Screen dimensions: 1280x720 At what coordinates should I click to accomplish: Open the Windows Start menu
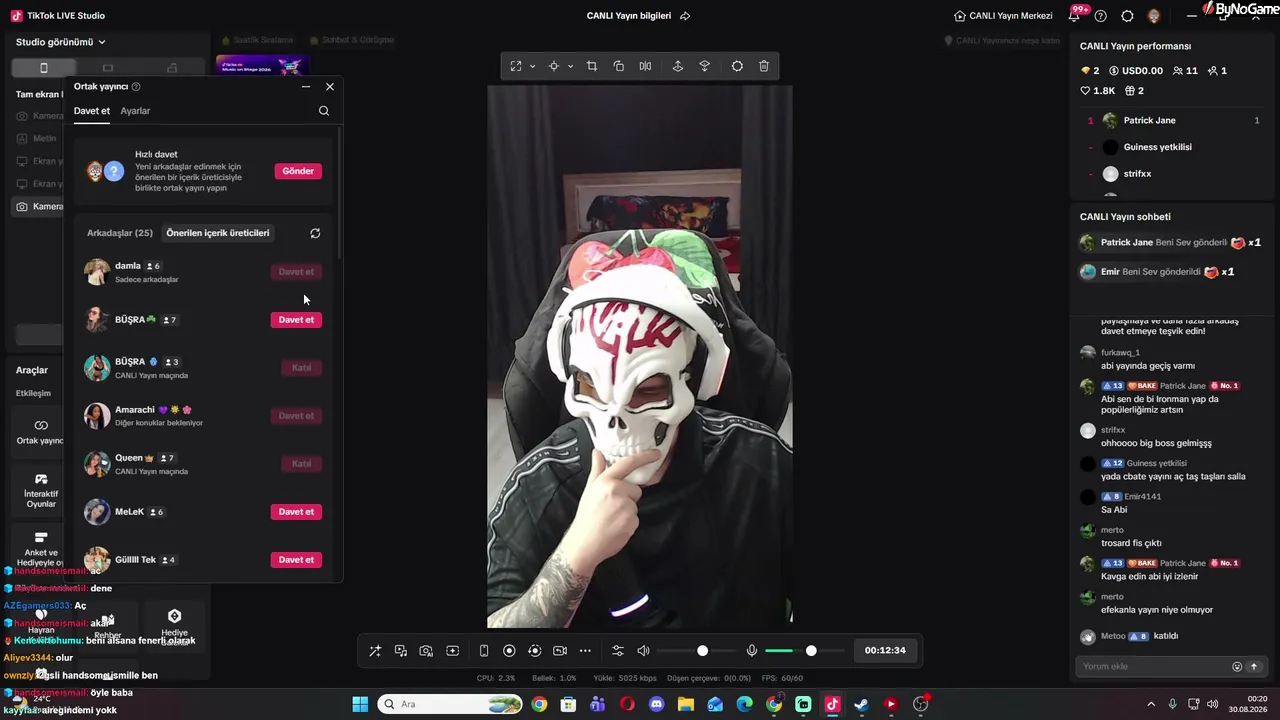pyautogui.click(x=360, y=704)
